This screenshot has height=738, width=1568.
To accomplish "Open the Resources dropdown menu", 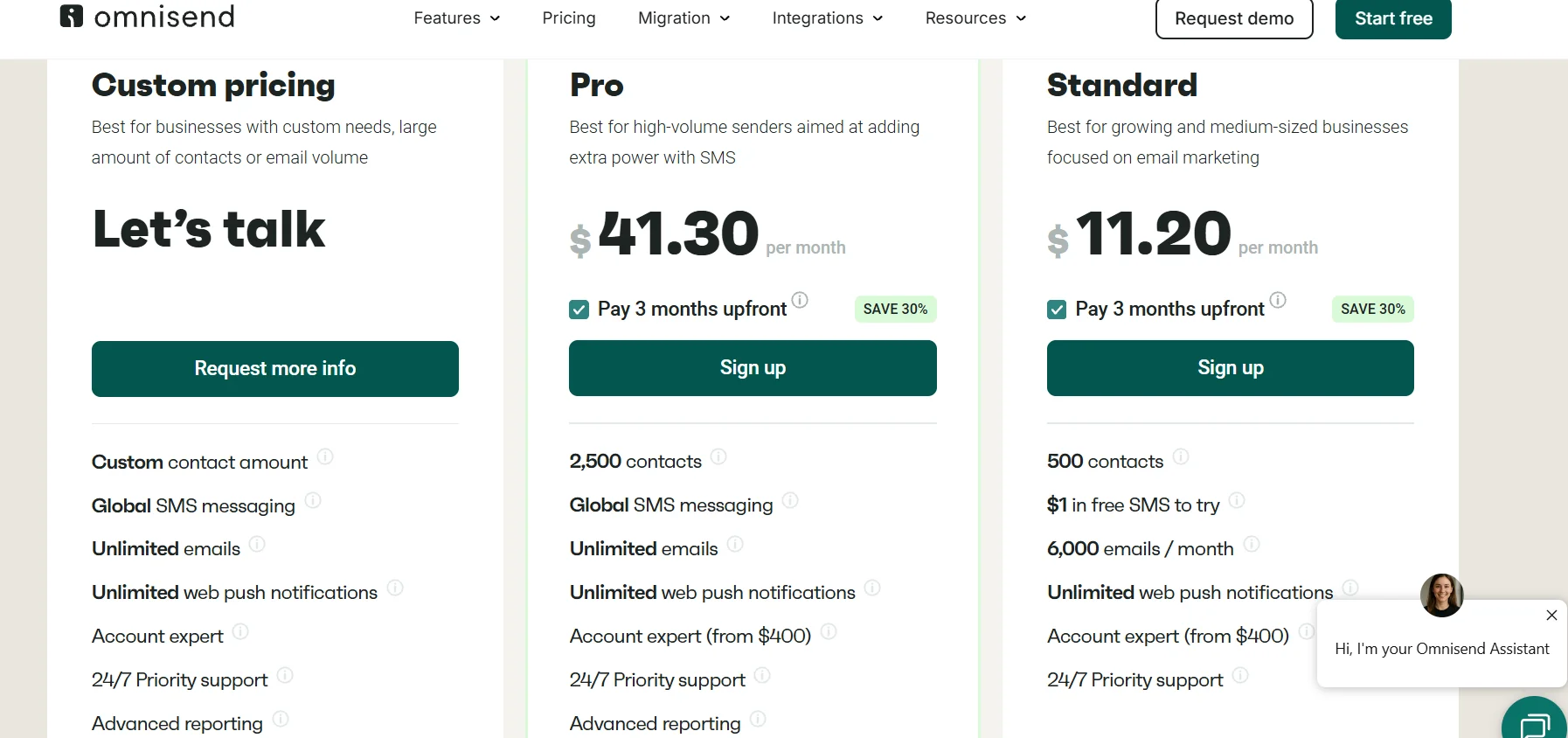I will click(x=975, y=18).
